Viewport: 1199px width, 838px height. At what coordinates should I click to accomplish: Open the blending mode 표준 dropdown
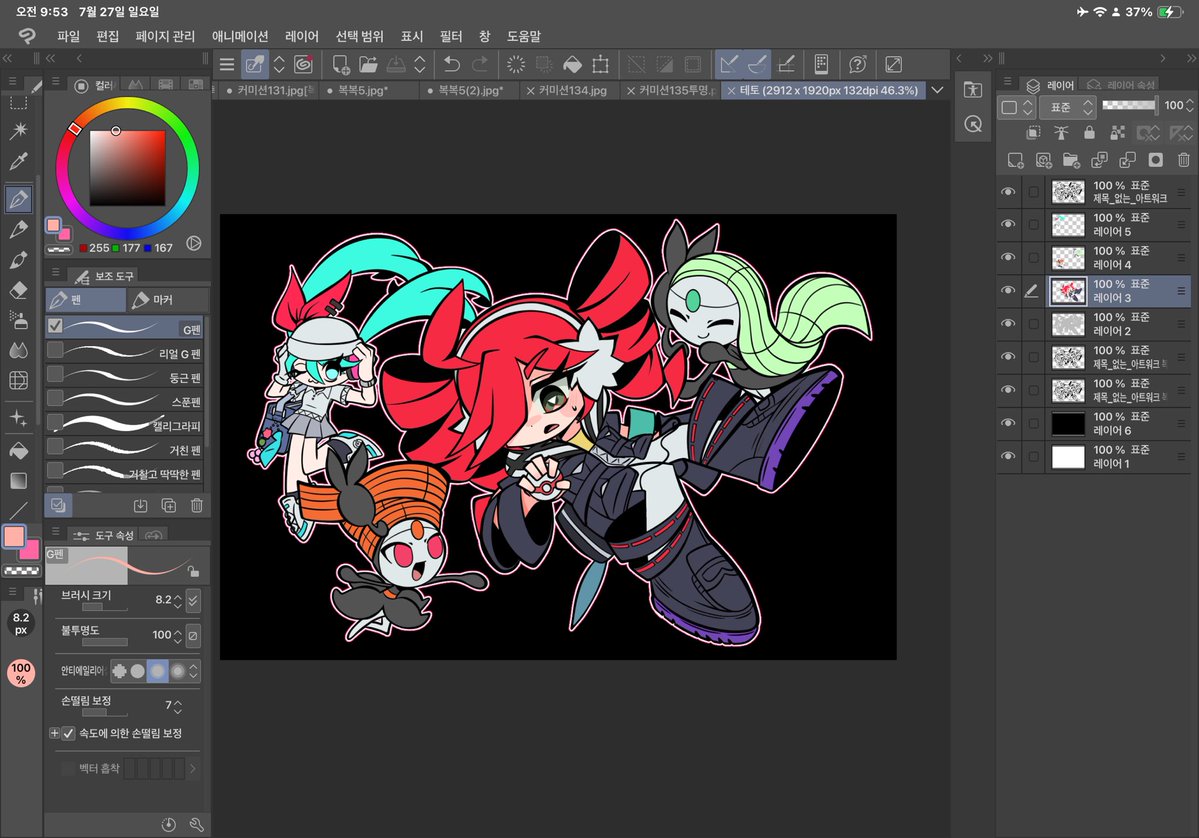pyautogui.click(x=1069, y=107)
